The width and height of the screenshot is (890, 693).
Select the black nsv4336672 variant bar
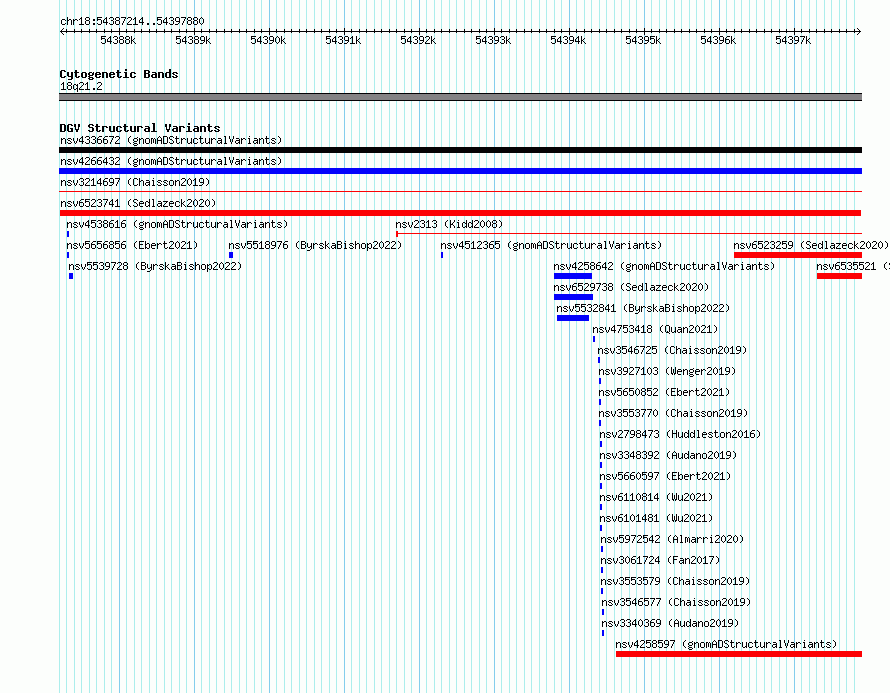click(x=460, y=150)
